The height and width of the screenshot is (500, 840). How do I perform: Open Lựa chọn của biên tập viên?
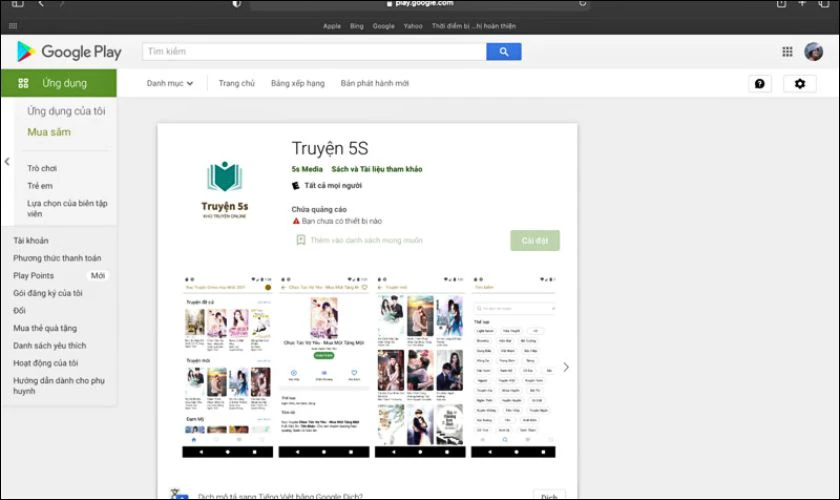pos(67,208)
